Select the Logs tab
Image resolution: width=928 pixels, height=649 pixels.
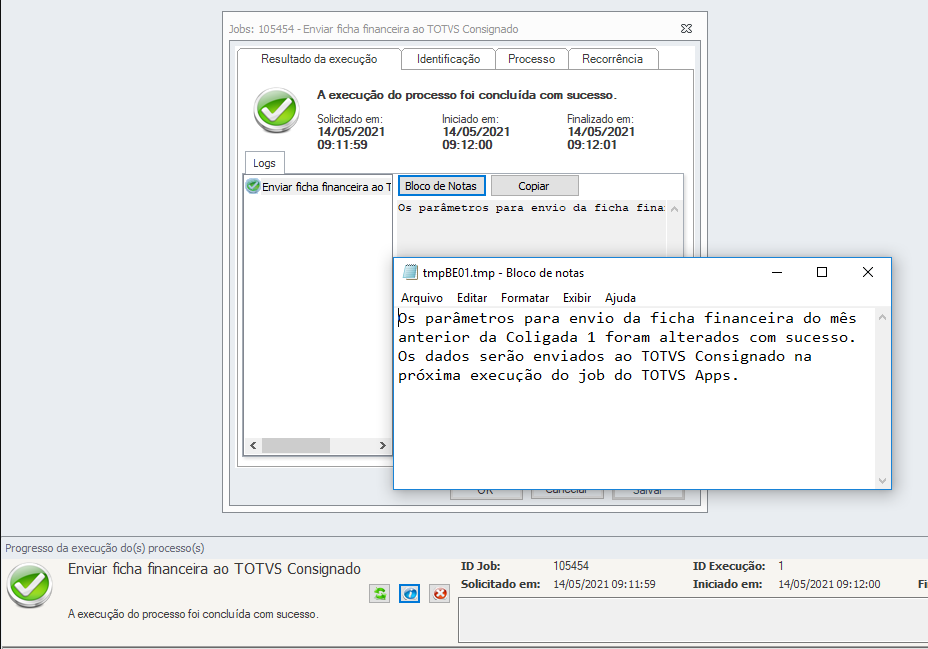tap(264, 163)
